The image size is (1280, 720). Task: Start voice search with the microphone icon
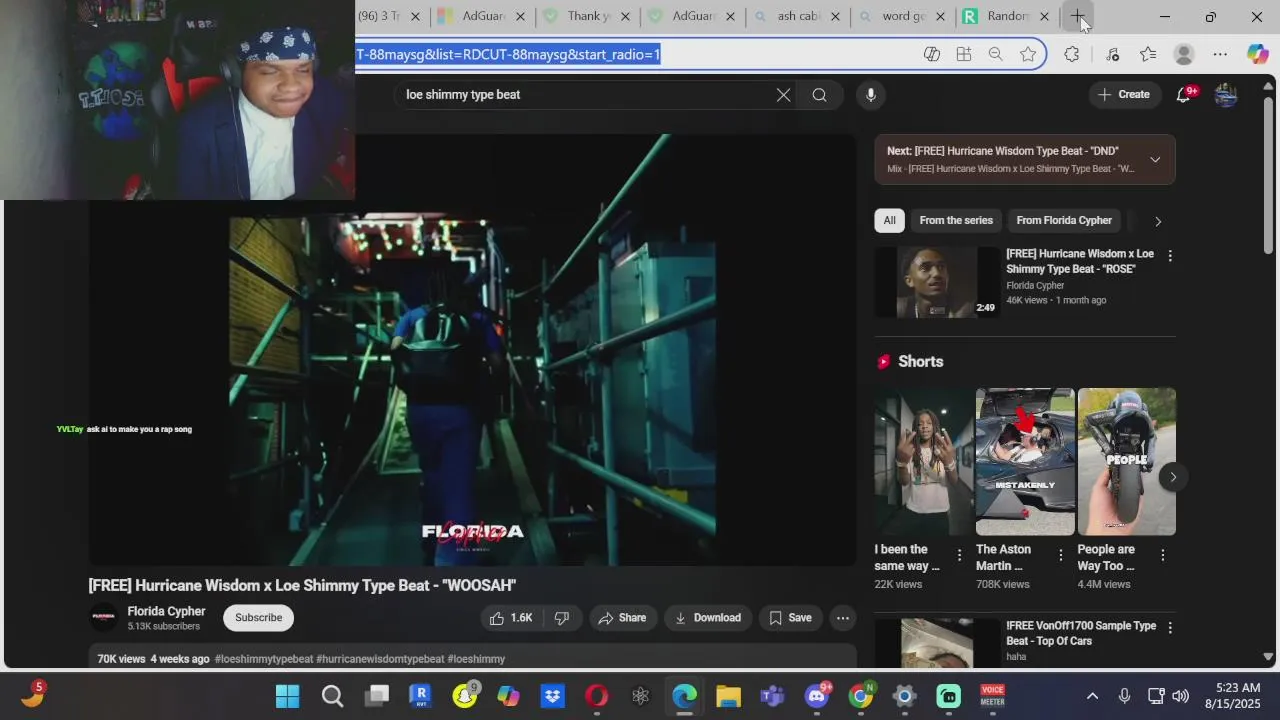[x=871, y=95]
